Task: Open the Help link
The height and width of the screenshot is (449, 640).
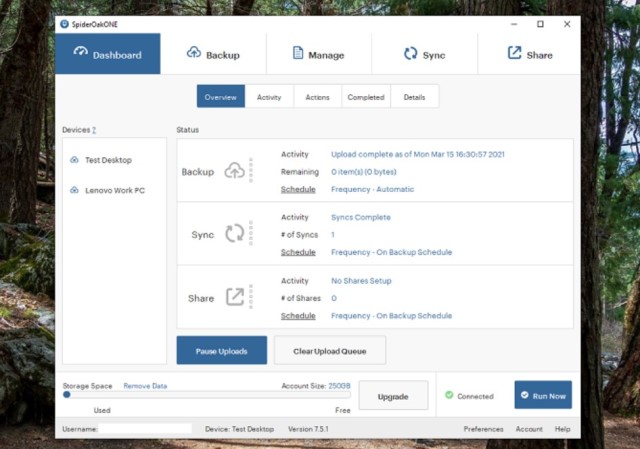Action: [562, 429]
